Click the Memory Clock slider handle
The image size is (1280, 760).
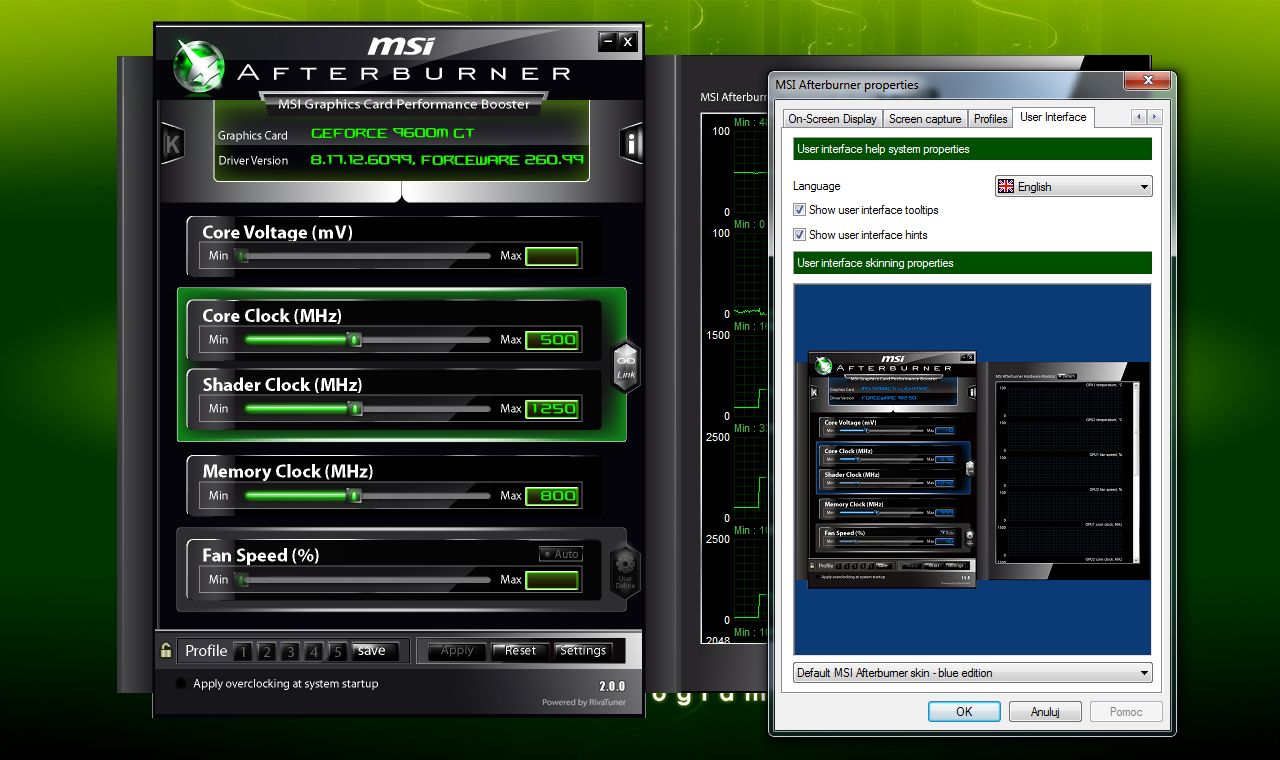pyautogui.click(x=354, y=496)
